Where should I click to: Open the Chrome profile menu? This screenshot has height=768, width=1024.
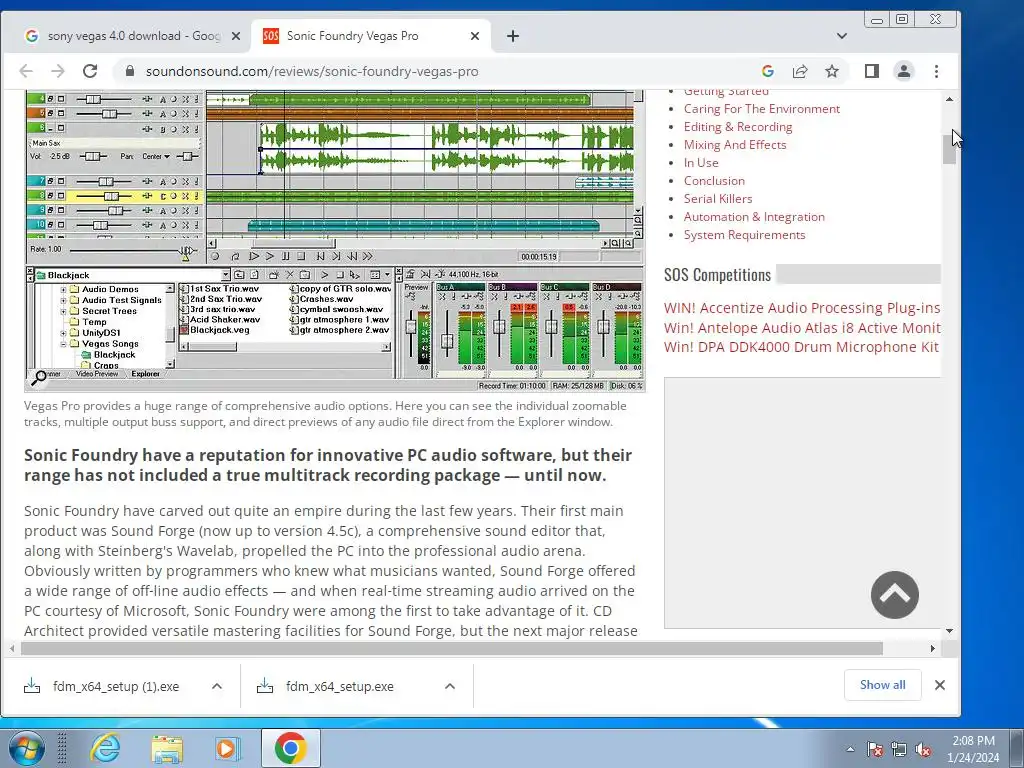(x=904, y=71)
